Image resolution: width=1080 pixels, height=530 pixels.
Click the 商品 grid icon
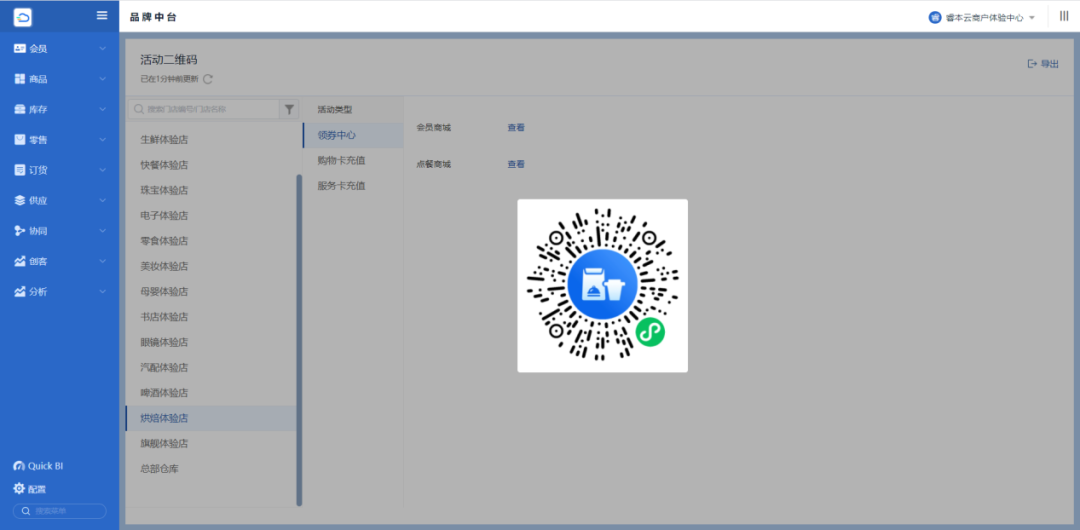(x=19, y=79)
